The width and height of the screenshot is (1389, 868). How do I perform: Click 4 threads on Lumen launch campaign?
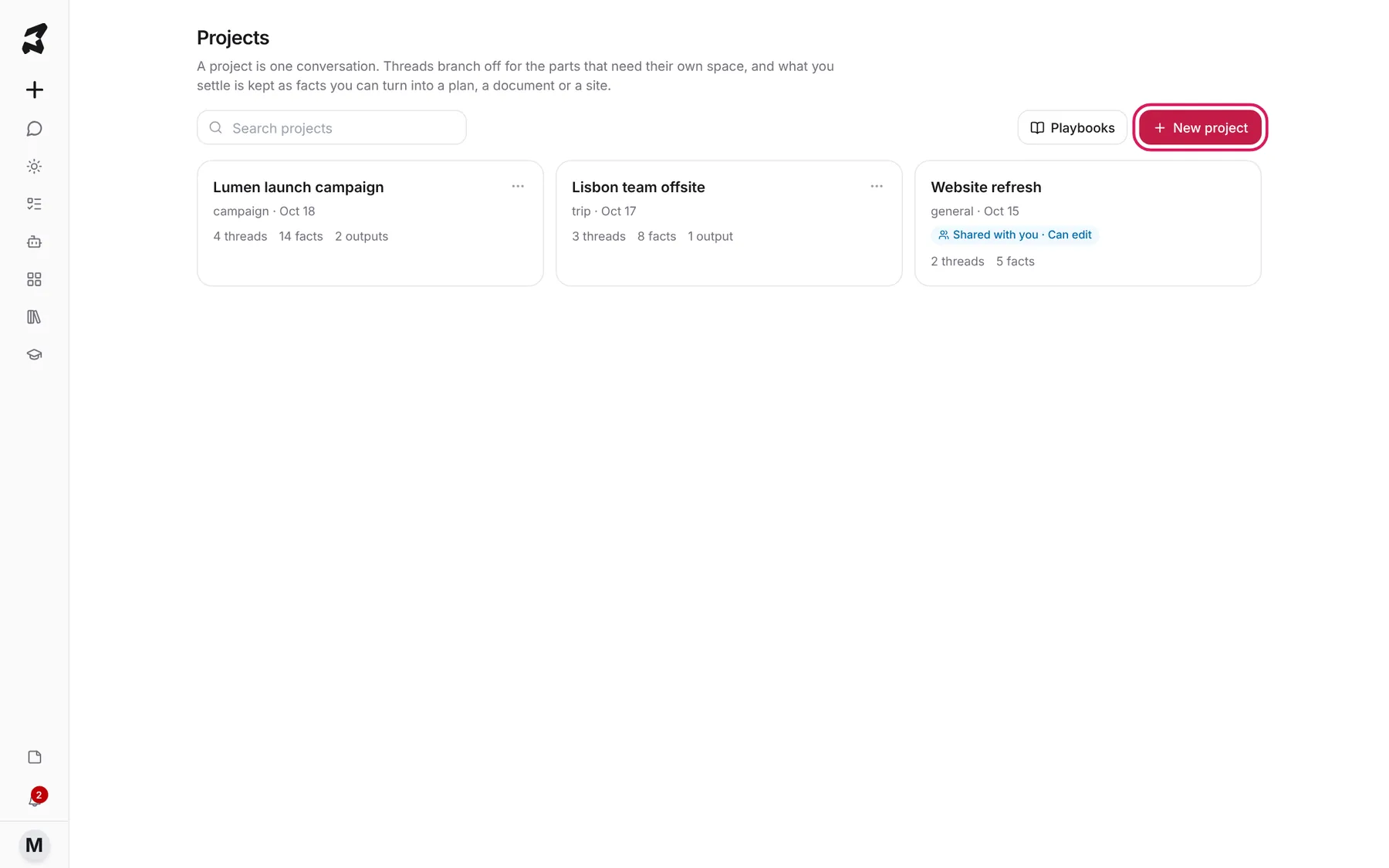[240, 236]
